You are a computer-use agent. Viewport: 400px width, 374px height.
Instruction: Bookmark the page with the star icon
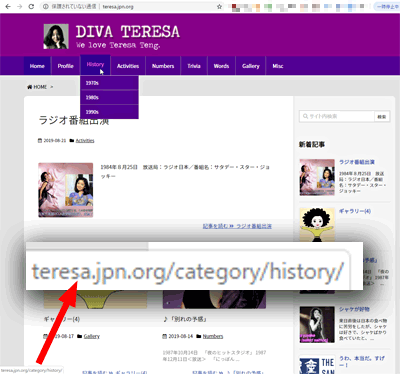point(219,6)
